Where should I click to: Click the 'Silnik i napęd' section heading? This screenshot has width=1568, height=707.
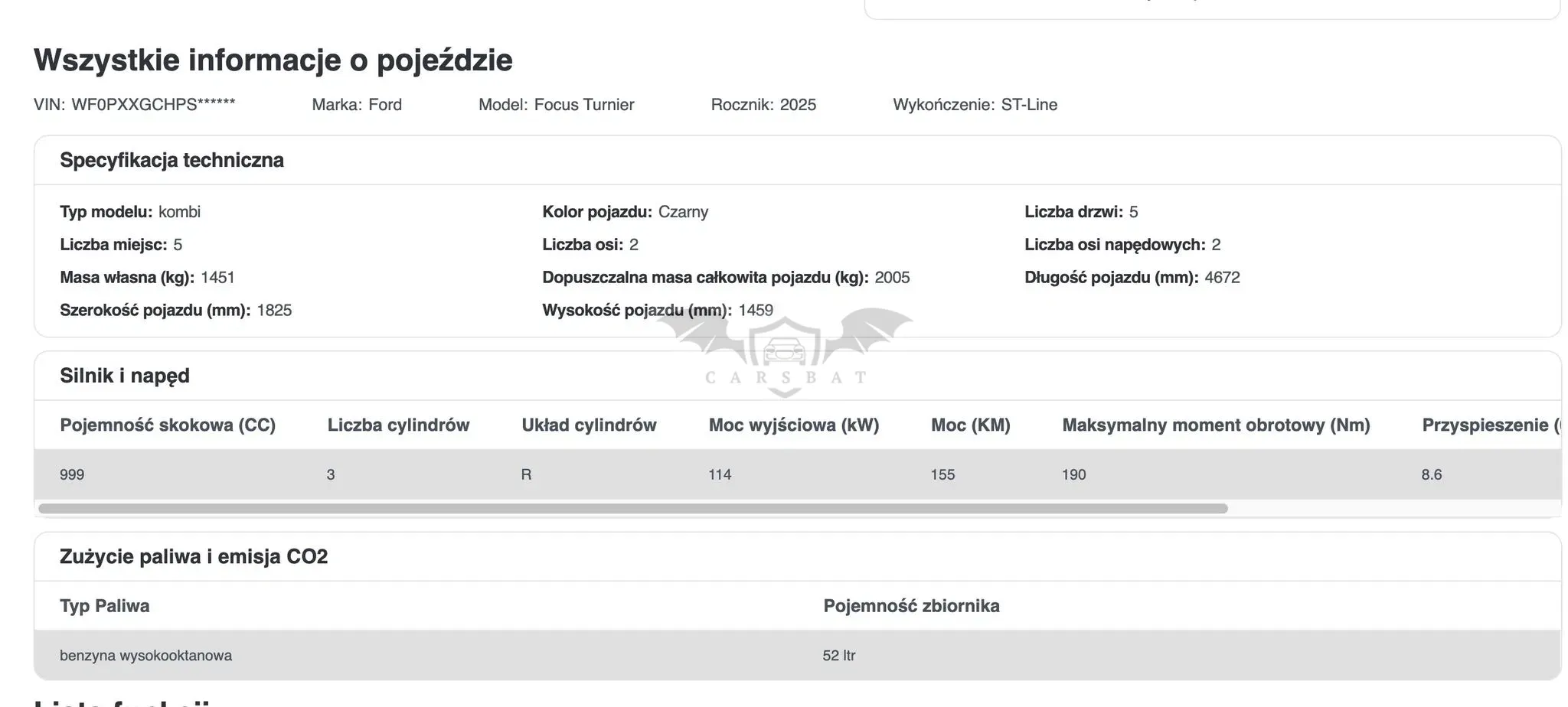(125, 376)
